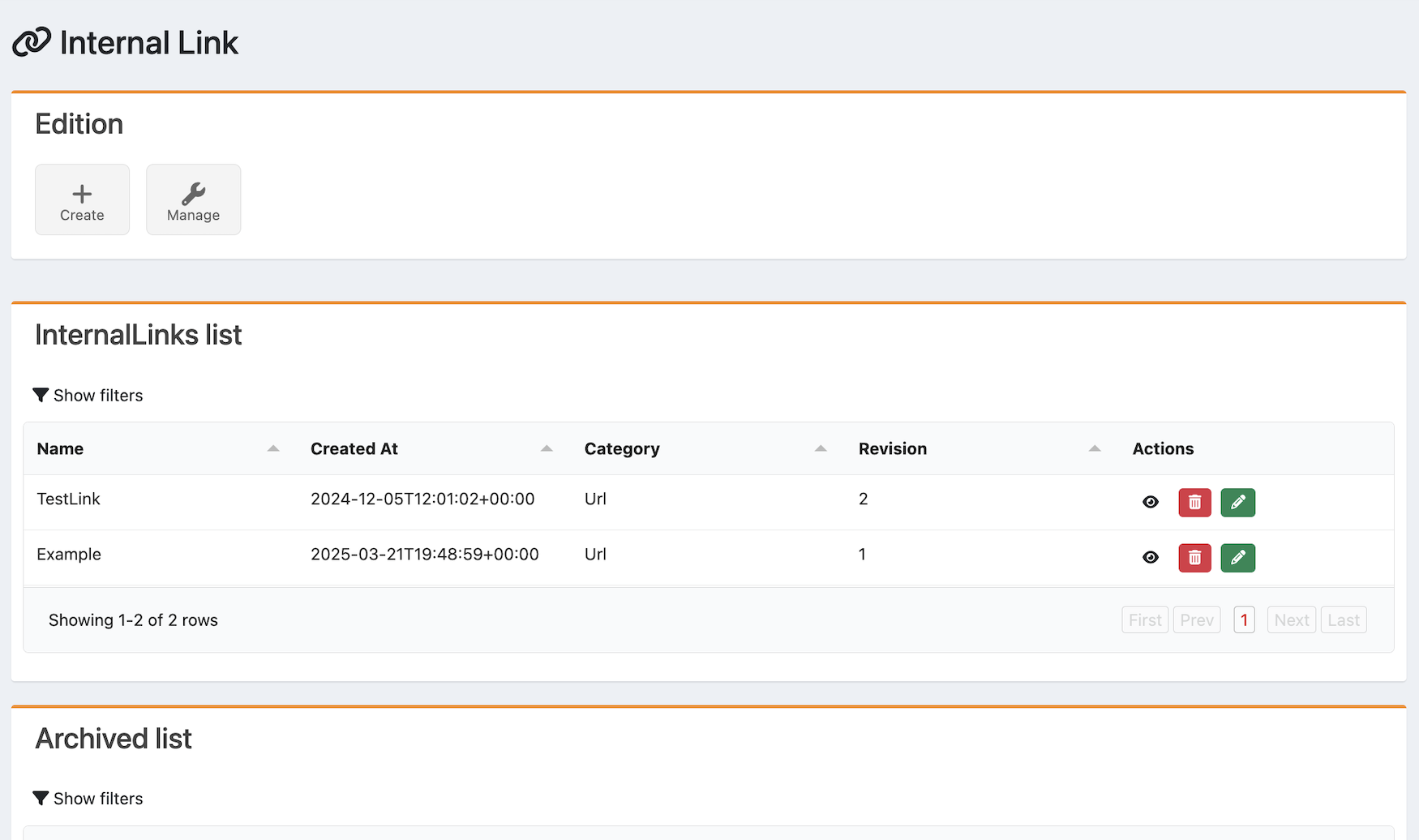
Task: View the TestLink row via eye icon
Action: click(x=1150, y=503)
